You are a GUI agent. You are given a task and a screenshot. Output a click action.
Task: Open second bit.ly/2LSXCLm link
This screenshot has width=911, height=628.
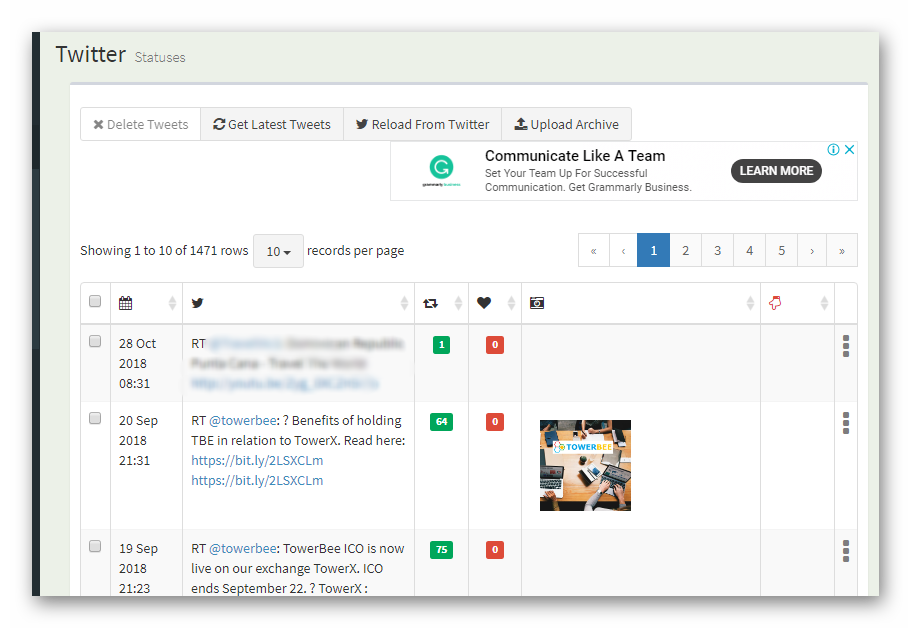257,480
